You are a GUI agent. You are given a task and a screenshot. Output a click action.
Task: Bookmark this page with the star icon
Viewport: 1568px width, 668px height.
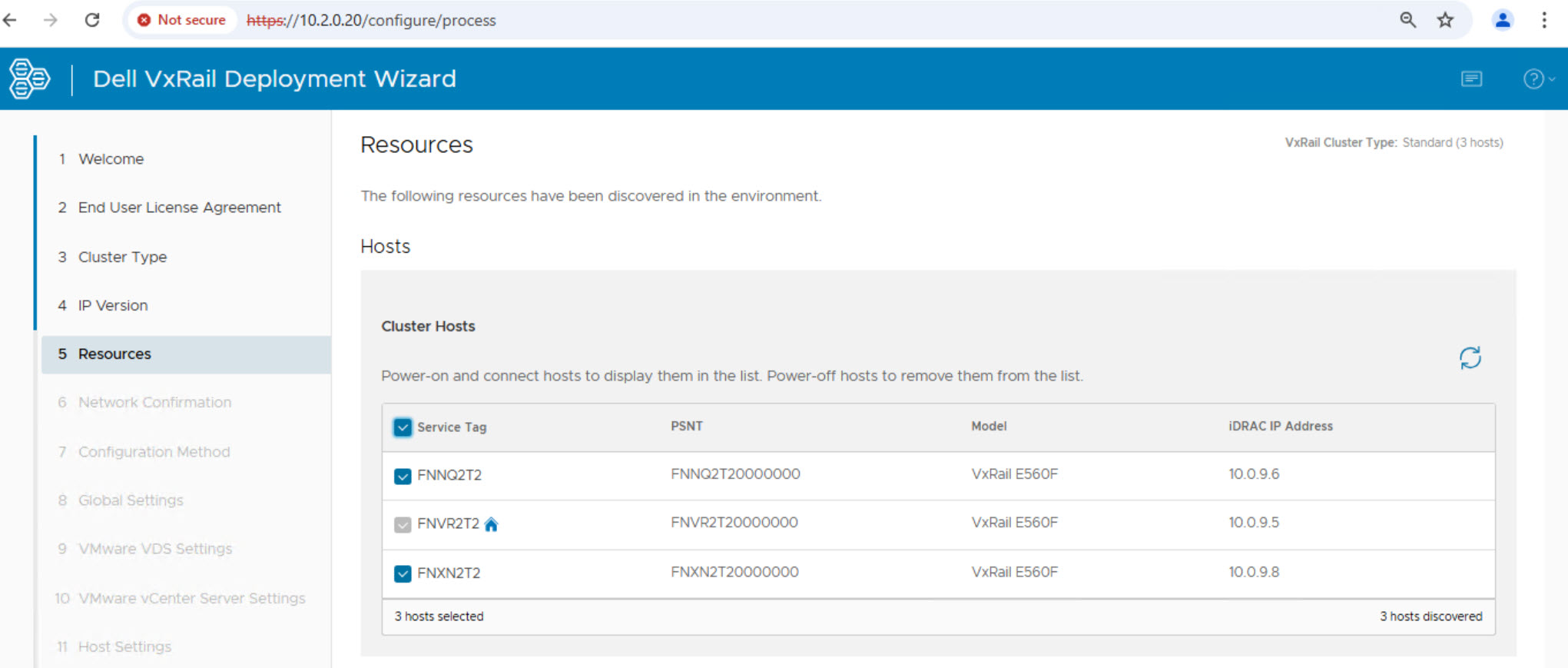click(1445, 20)
